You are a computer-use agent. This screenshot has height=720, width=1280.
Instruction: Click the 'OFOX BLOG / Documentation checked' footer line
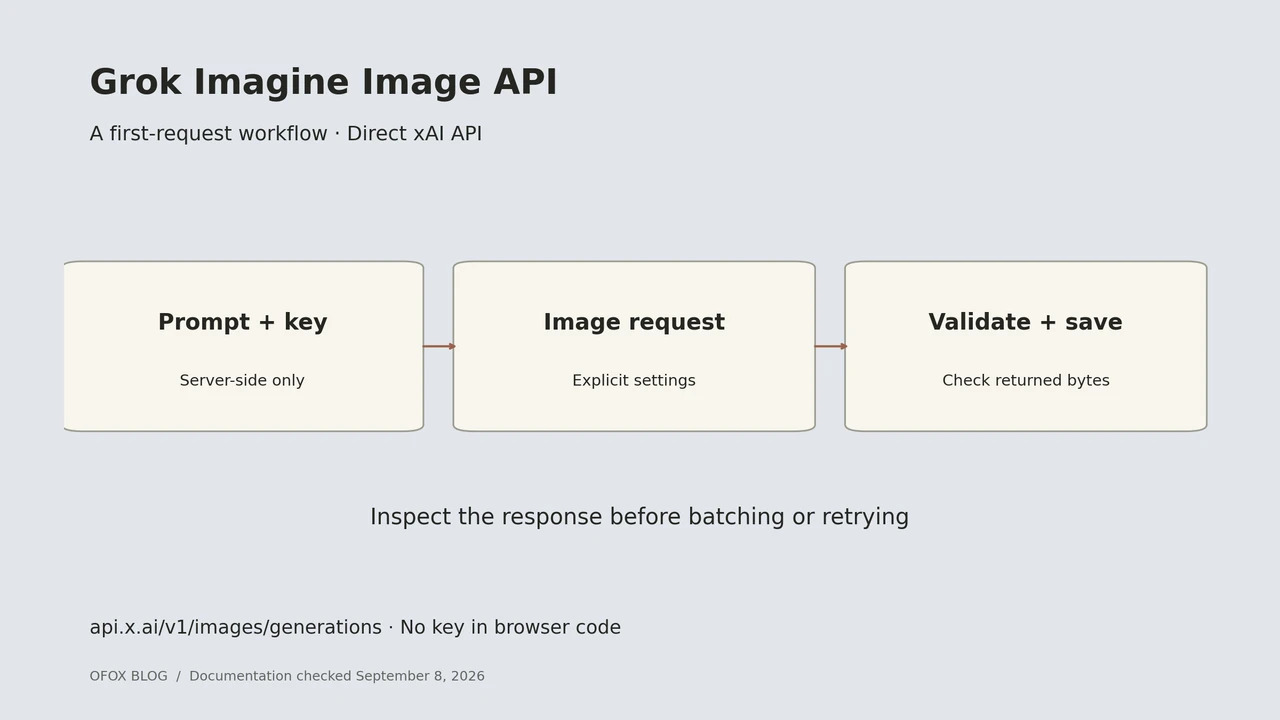click(287, 677)
